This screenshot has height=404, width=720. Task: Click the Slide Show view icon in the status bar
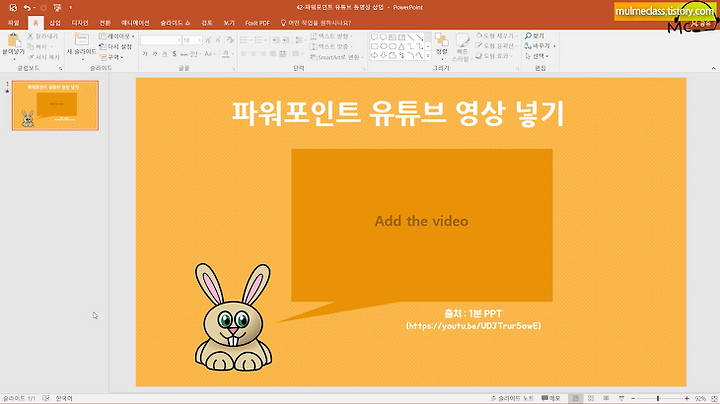point(621,398)
